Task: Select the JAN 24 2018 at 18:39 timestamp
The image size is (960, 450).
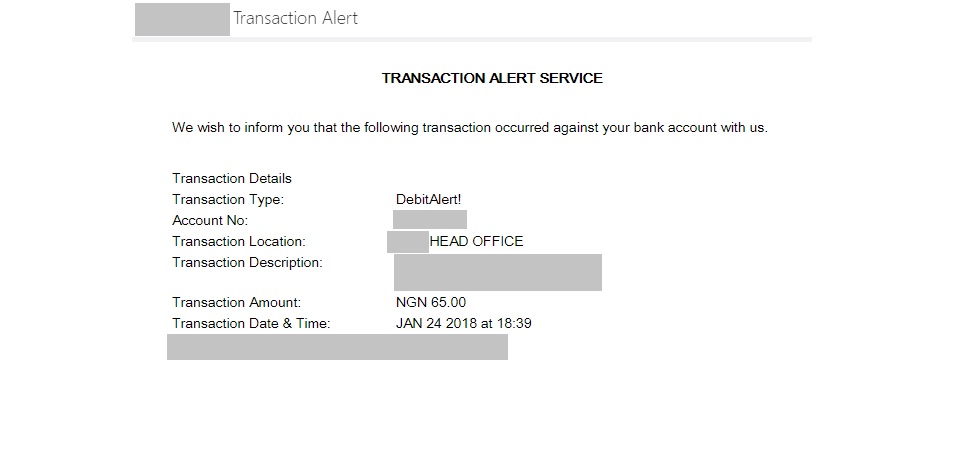Action: tap(463, 323)
